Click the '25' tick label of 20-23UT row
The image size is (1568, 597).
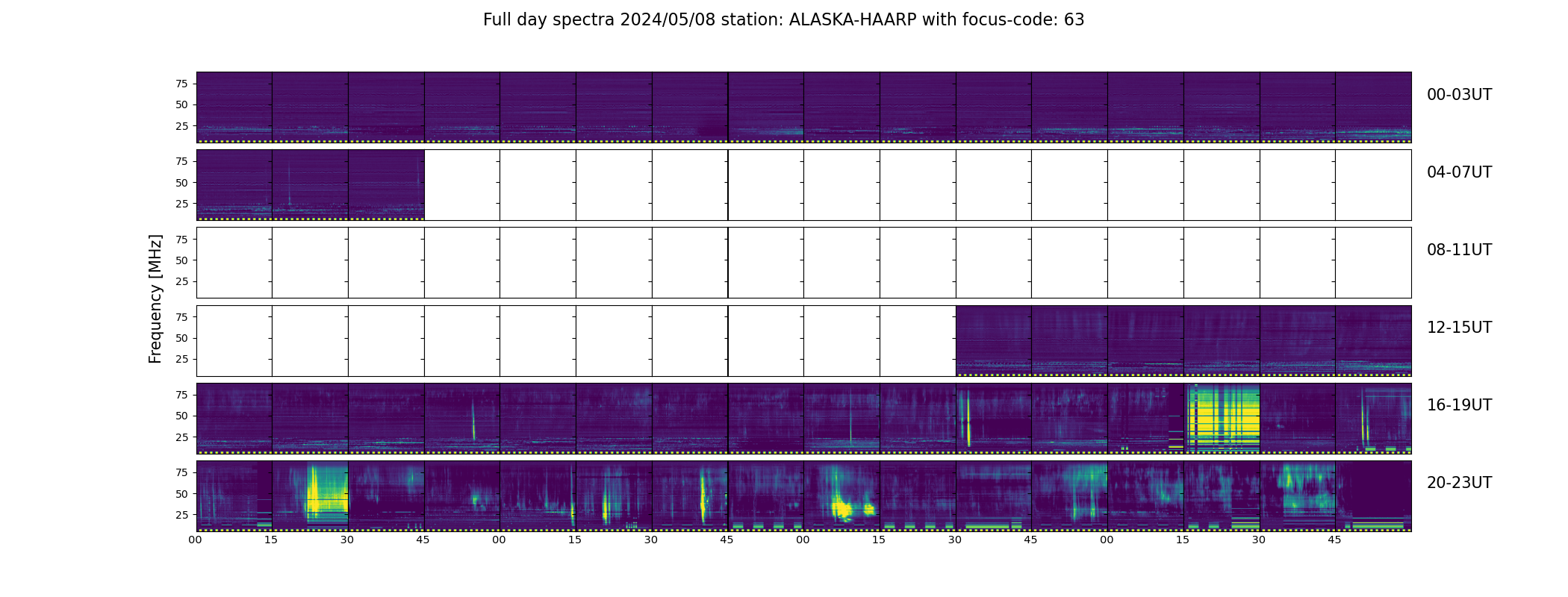point(181,515)
